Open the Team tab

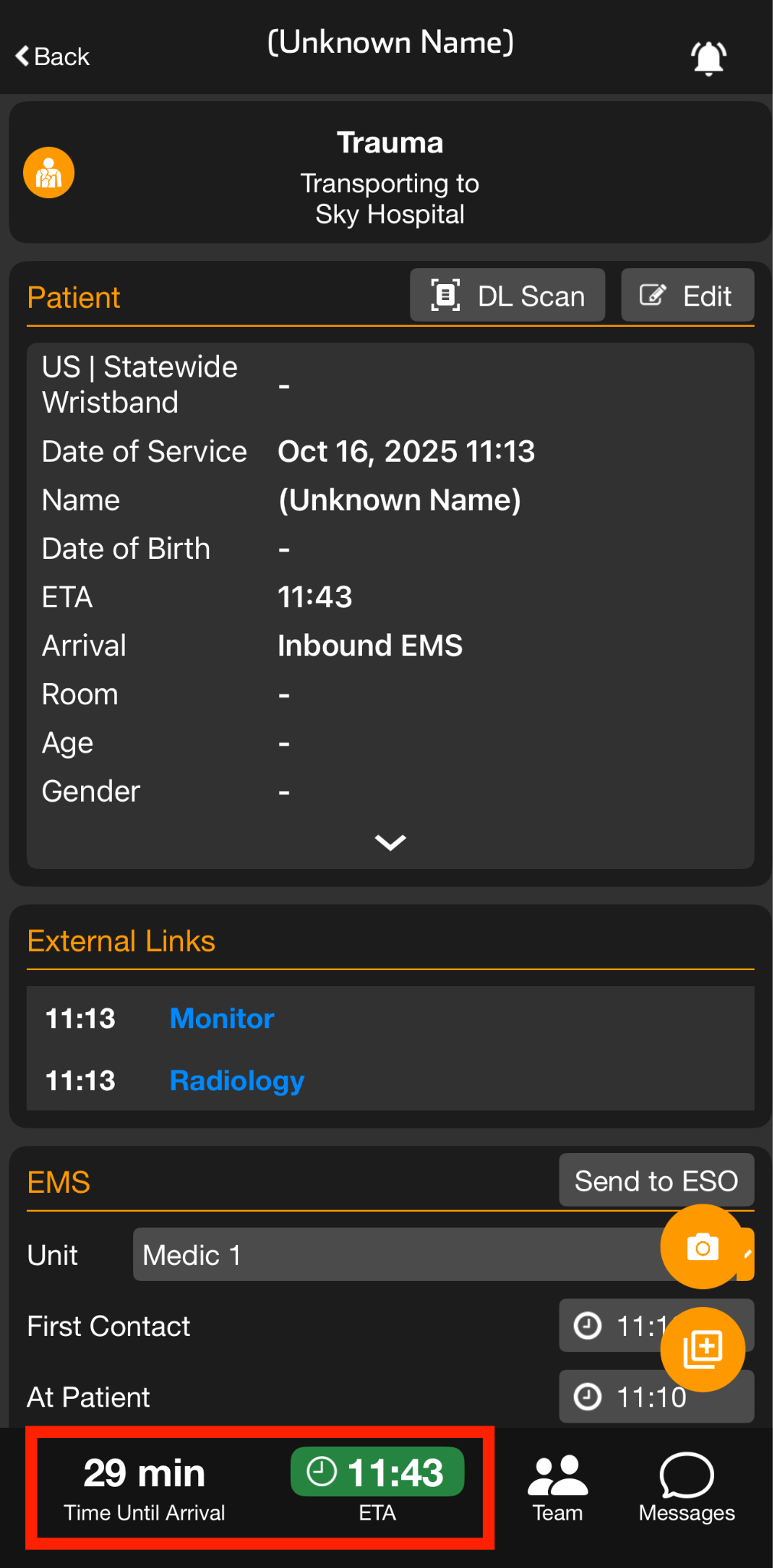tap(557, 1488)
